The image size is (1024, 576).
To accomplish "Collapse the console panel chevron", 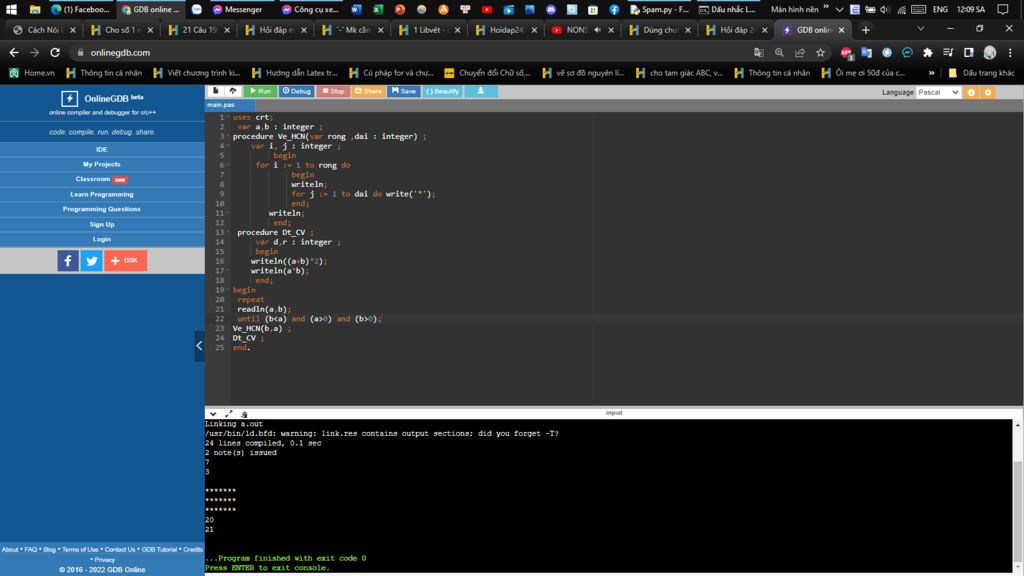I will (x=213, y=414).
